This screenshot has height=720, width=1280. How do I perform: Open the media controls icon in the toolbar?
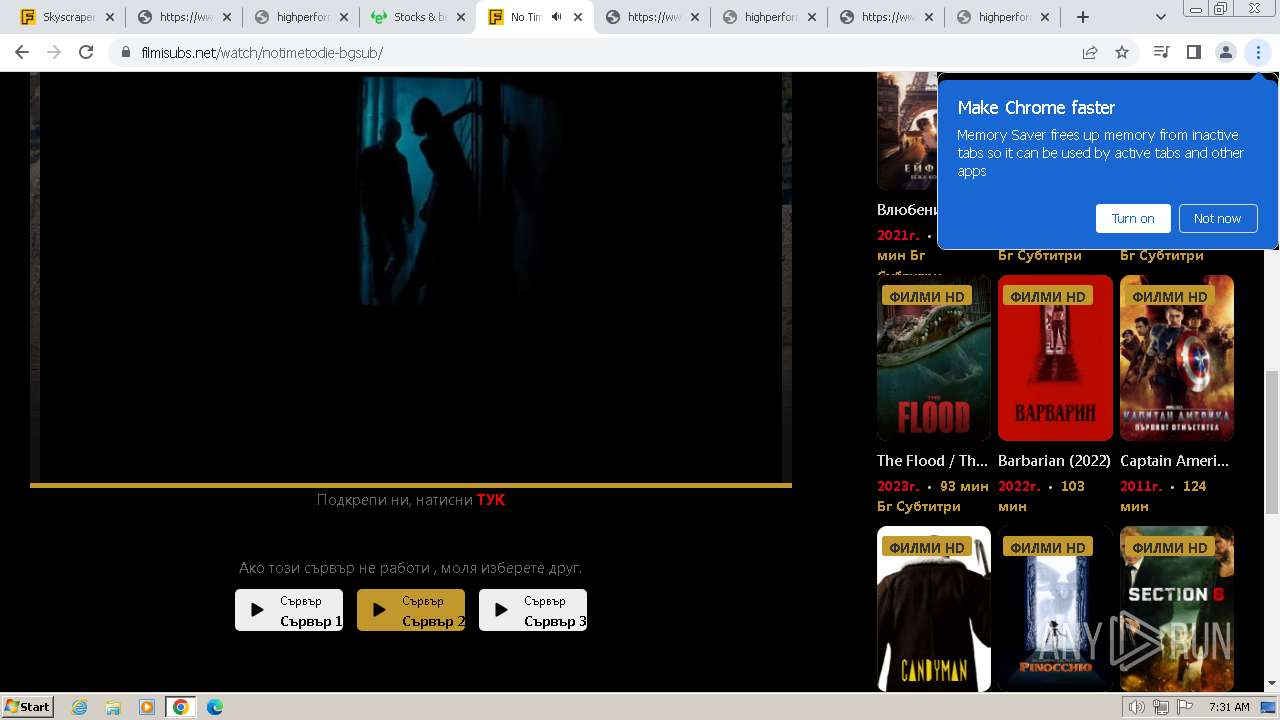(x=1161, y=53)
